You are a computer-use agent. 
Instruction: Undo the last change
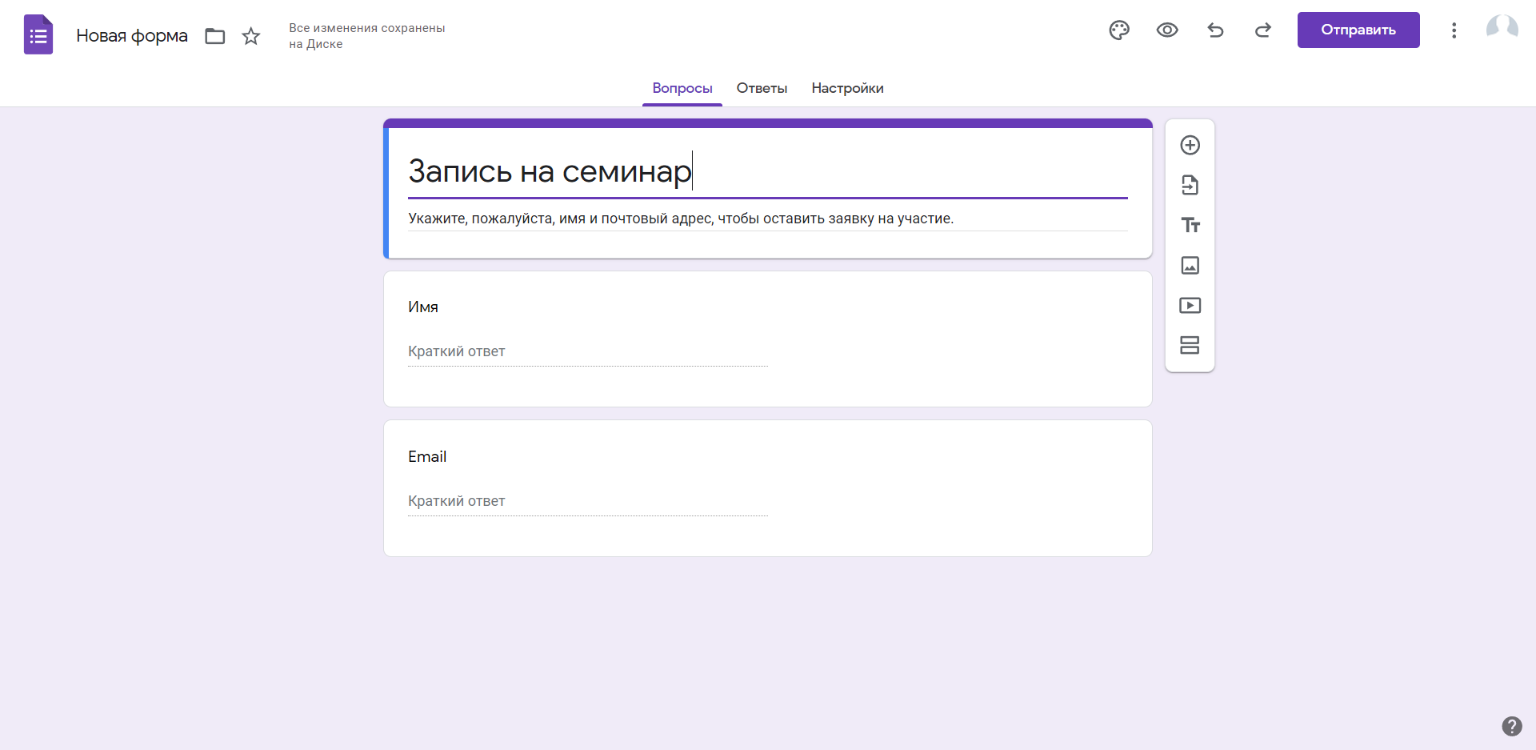point(1215,30)
